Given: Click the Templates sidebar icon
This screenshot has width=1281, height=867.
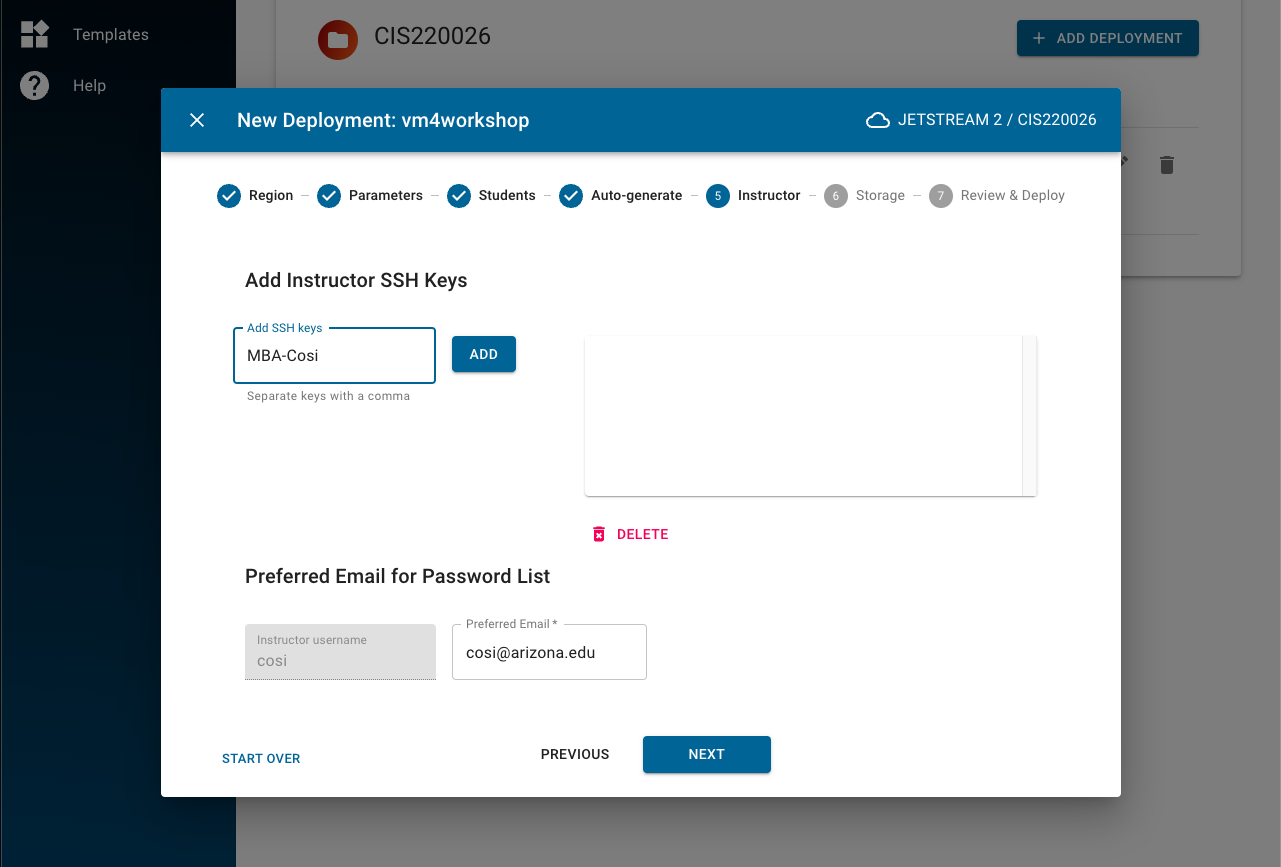Looking at the screenshot, I should point(35,34).
